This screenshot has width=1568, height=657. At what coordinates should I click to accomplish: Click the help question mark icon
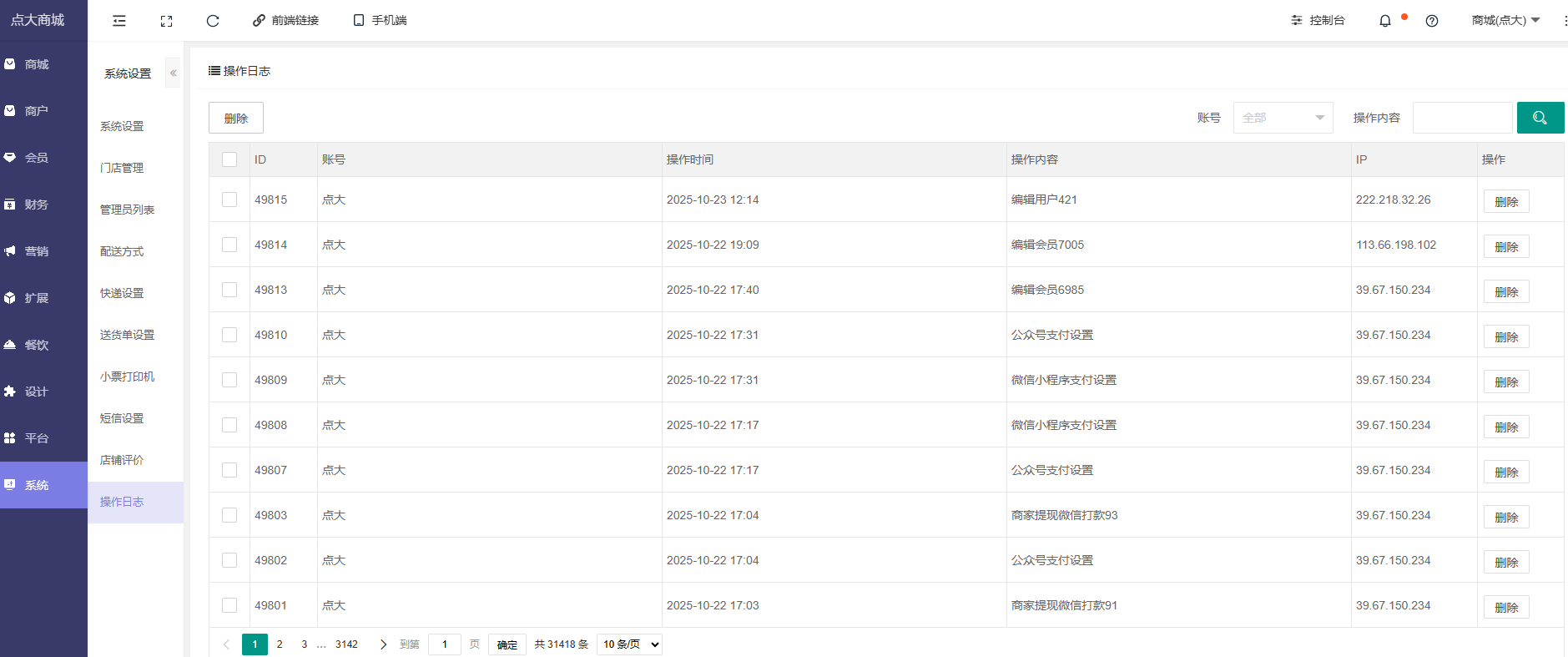coord(1432,21)
